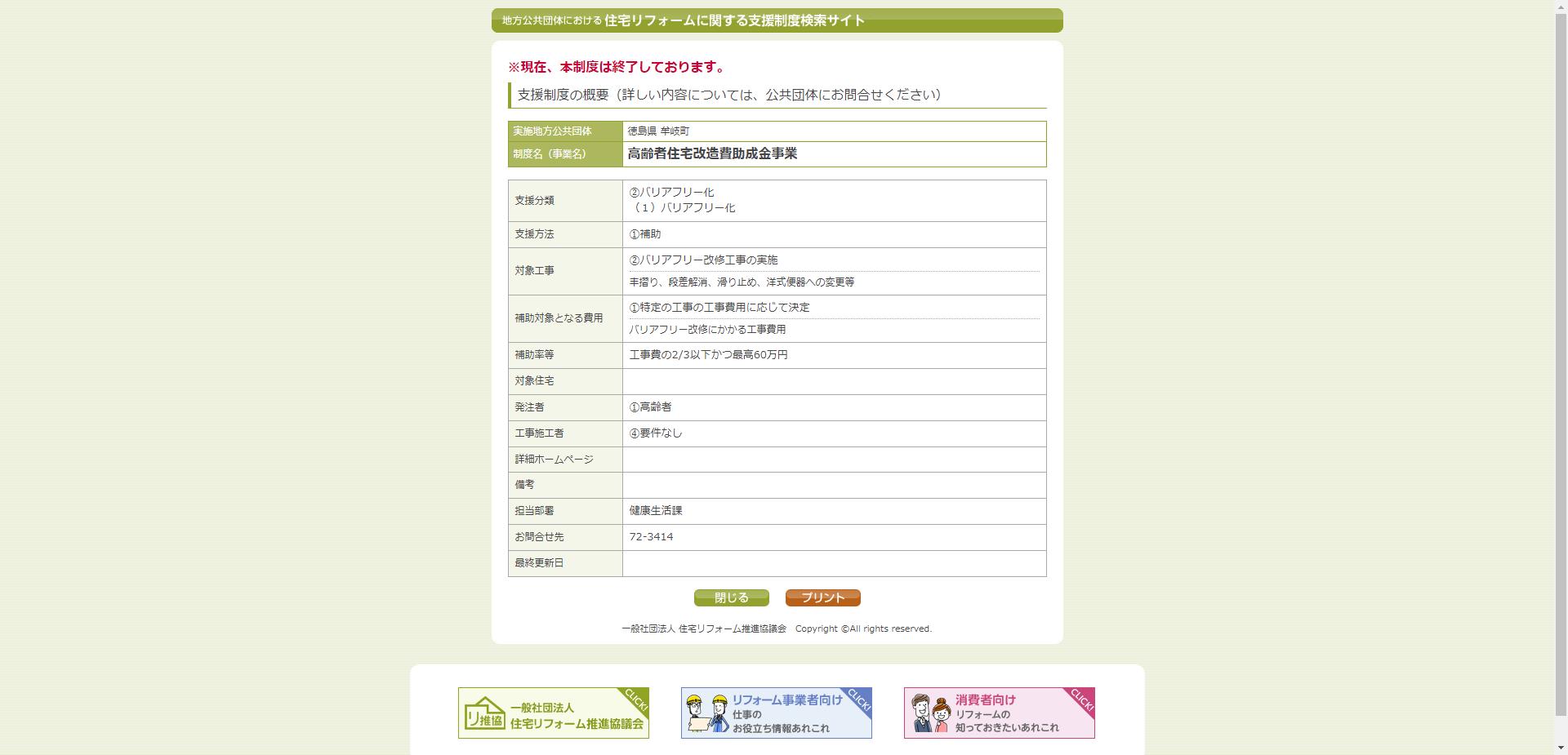Image resolution: width=1568 pixels, height=755 pixels.
Task: Open the 住宅リフォーム推進協議会 banner
Action: (554, 713)
